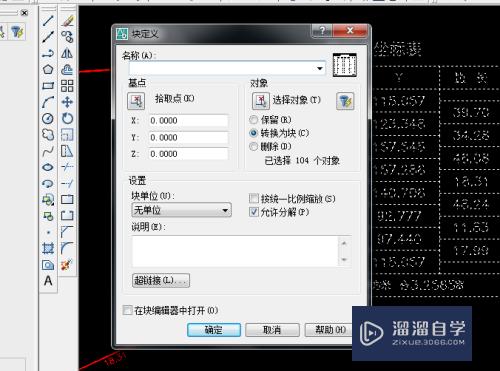This screenshot has height=371, width=500.
Task: Select the Stretch tool
Action: (x=67, y=151)
